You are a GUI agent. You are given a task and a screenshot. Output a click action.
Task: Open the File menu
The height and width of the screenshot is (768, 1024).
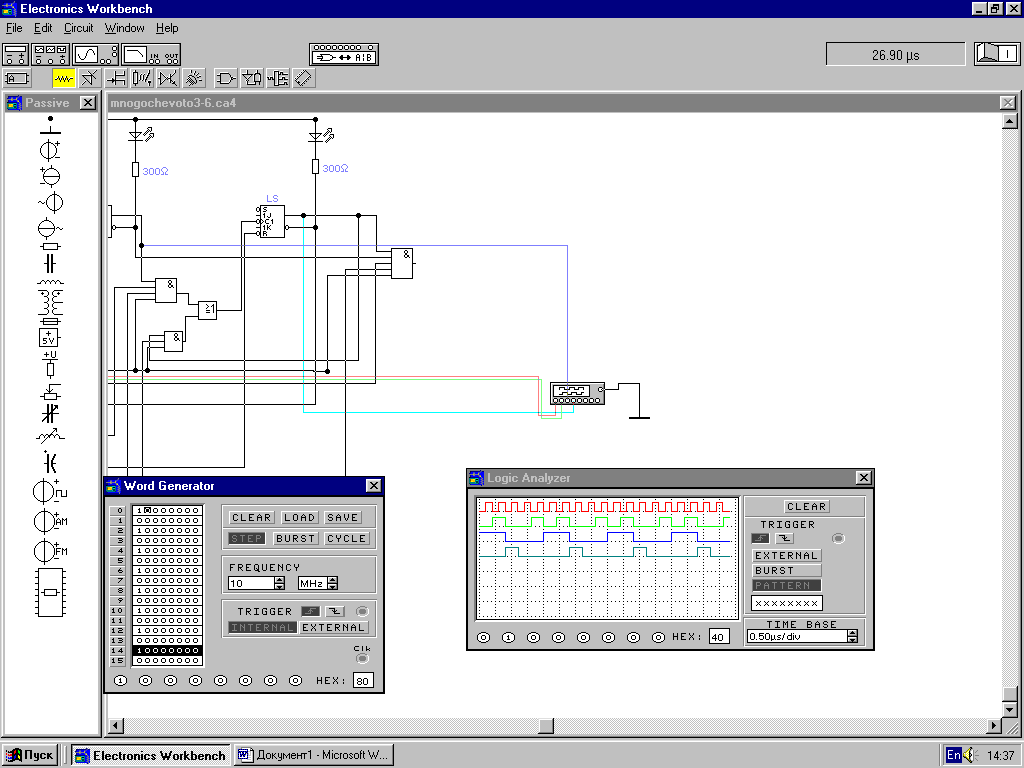[14, 28]
